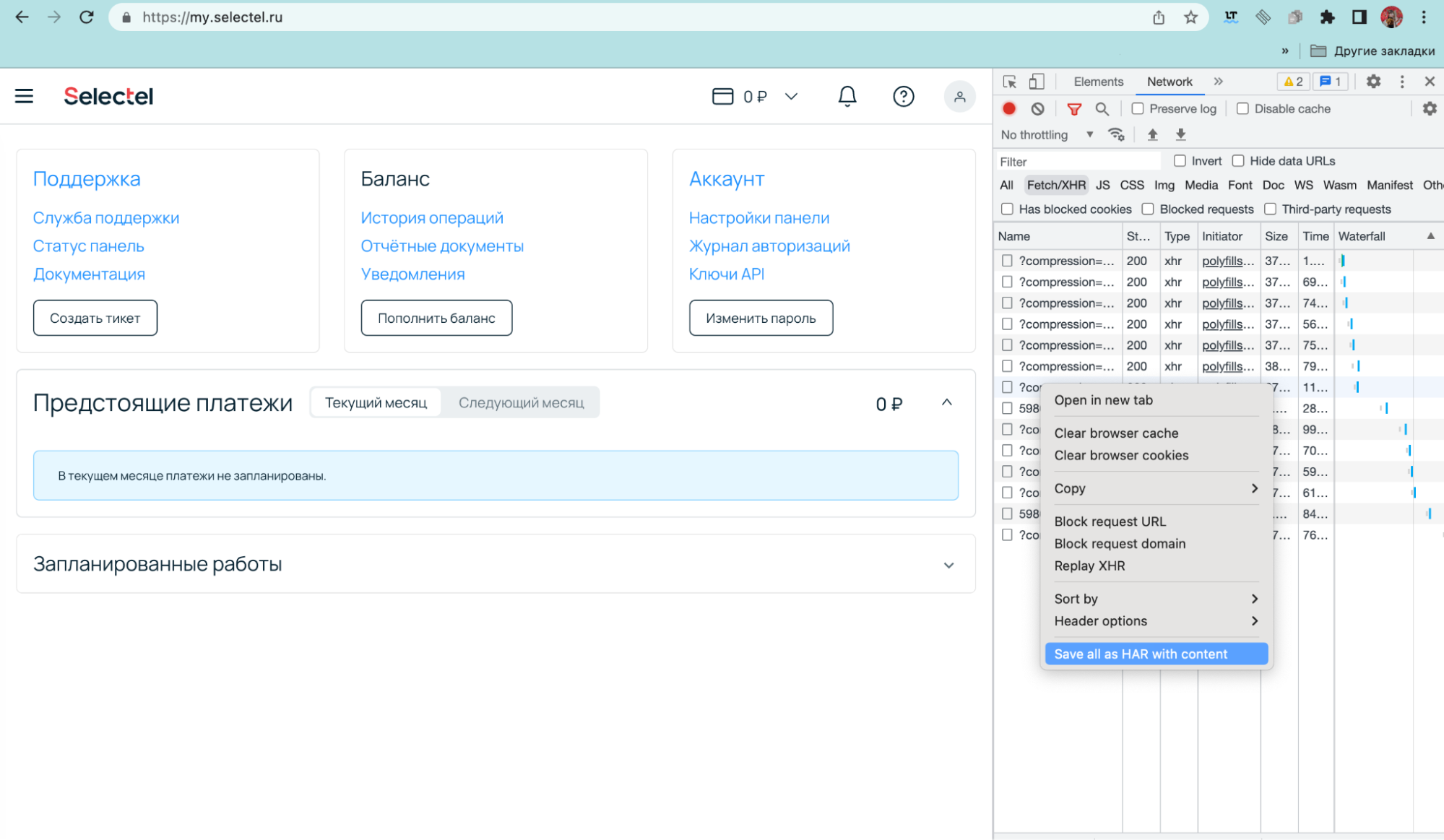Open the hamburger menu next to Selectel
The width and height of the screenshot is (1444, 840).
coord(24,96)
